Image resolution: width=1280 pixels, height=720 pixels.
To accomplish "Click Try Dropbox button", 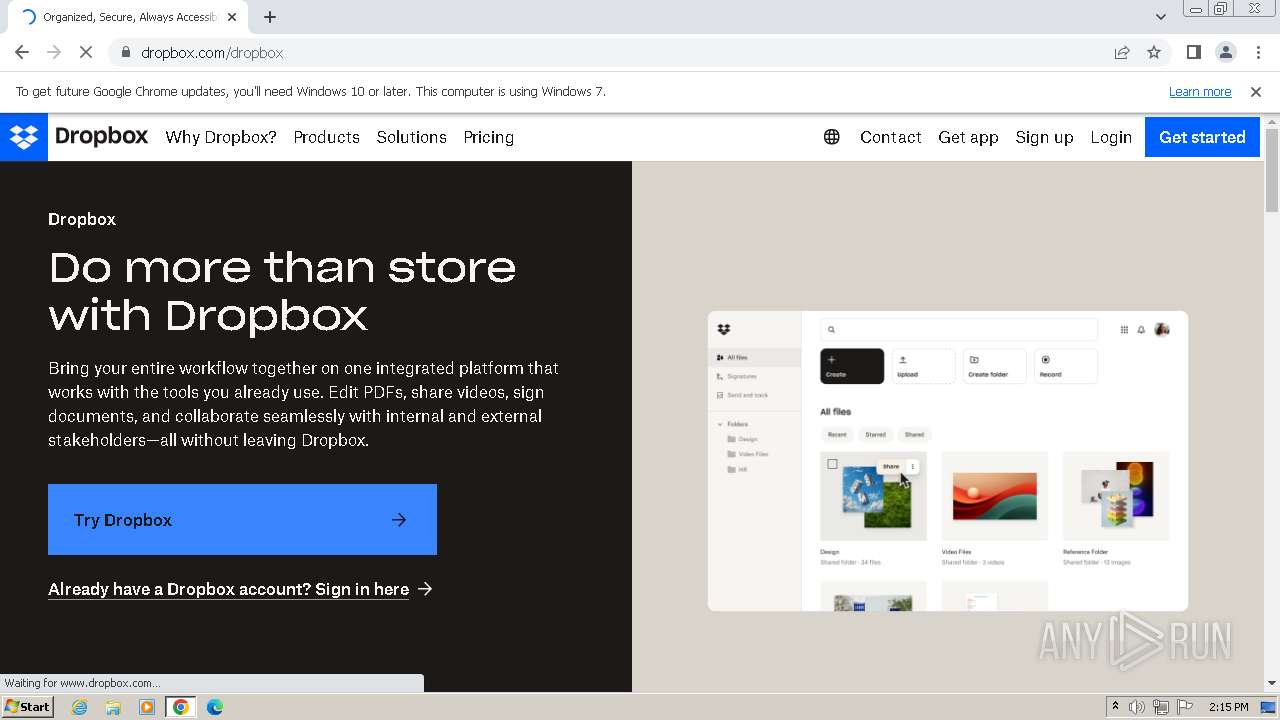I will [242, 520].
